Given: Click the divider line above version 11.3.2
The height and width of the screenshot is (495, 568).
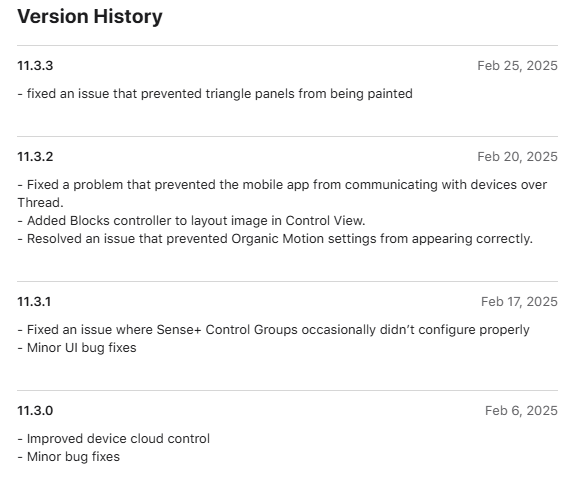Looking at the screenshot, I should [287, 137].
